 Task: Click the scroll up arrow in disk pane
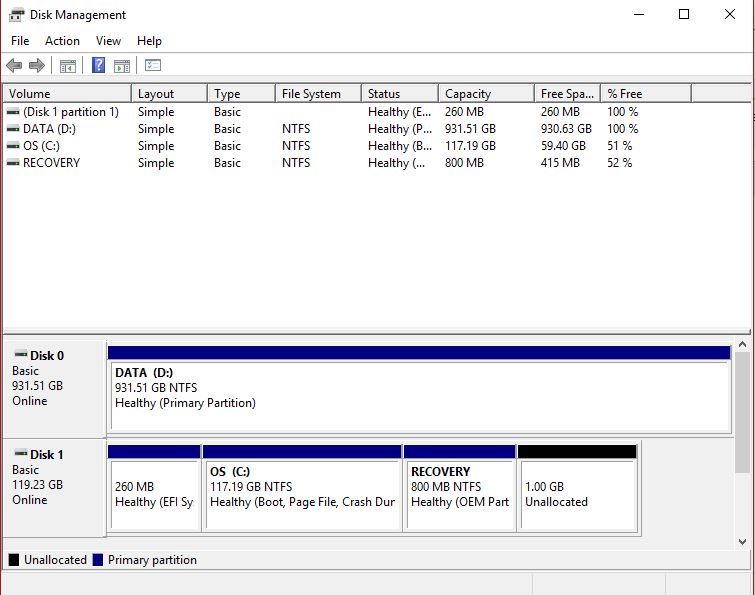click(742, 345)
